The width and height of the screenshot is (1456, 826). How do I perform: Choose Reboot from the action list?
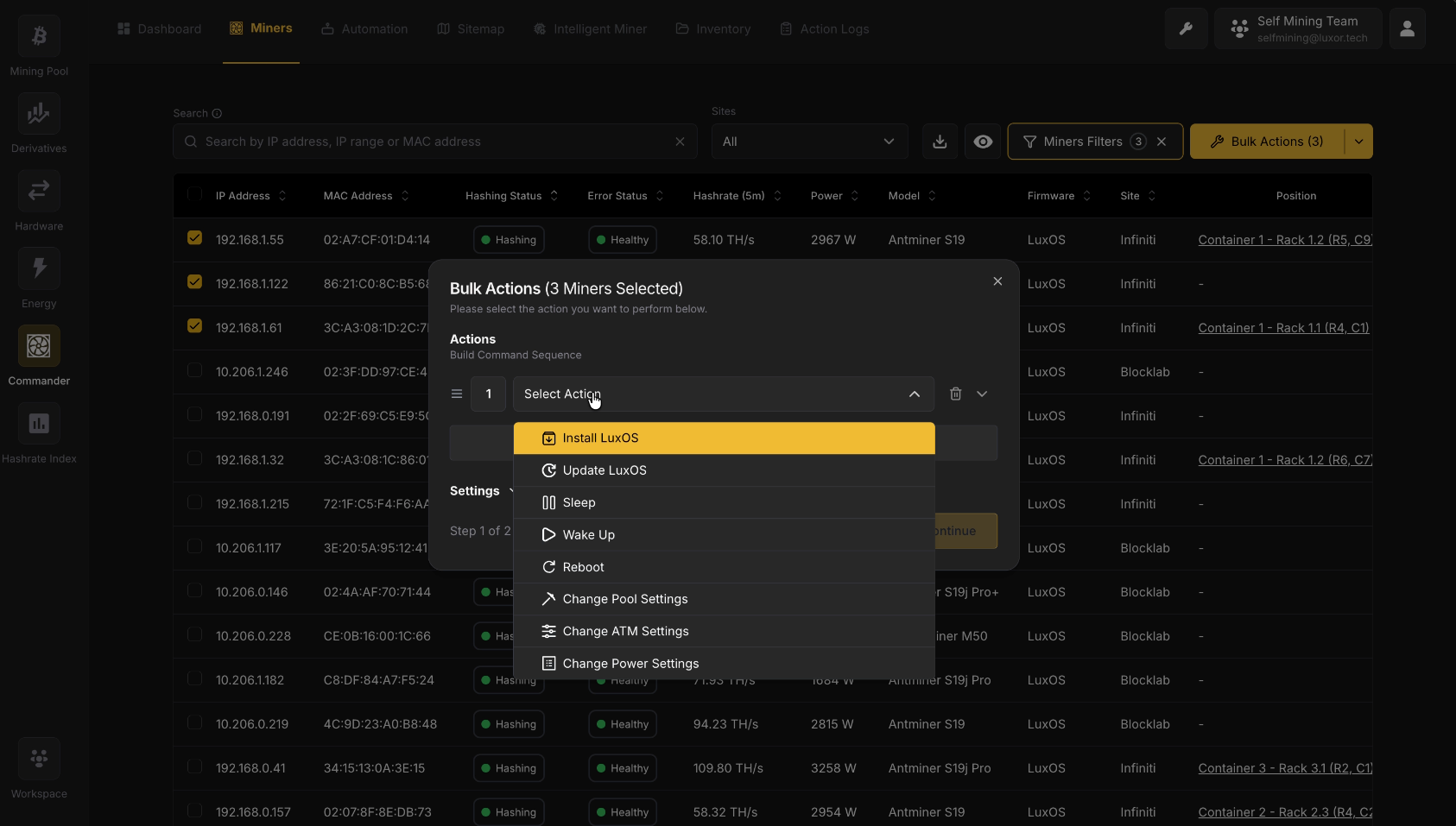tap(582, 567)
